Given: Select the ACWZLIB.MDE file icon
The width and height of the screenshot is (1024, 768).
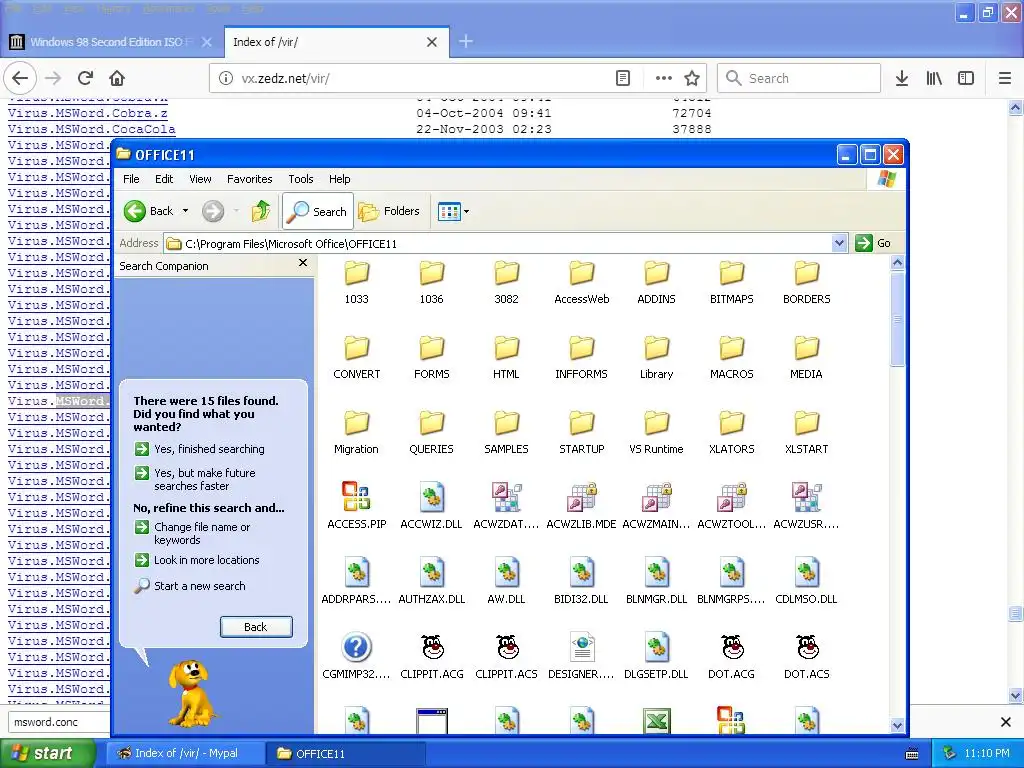Looking at the screenshot, I should pos(581,497).
